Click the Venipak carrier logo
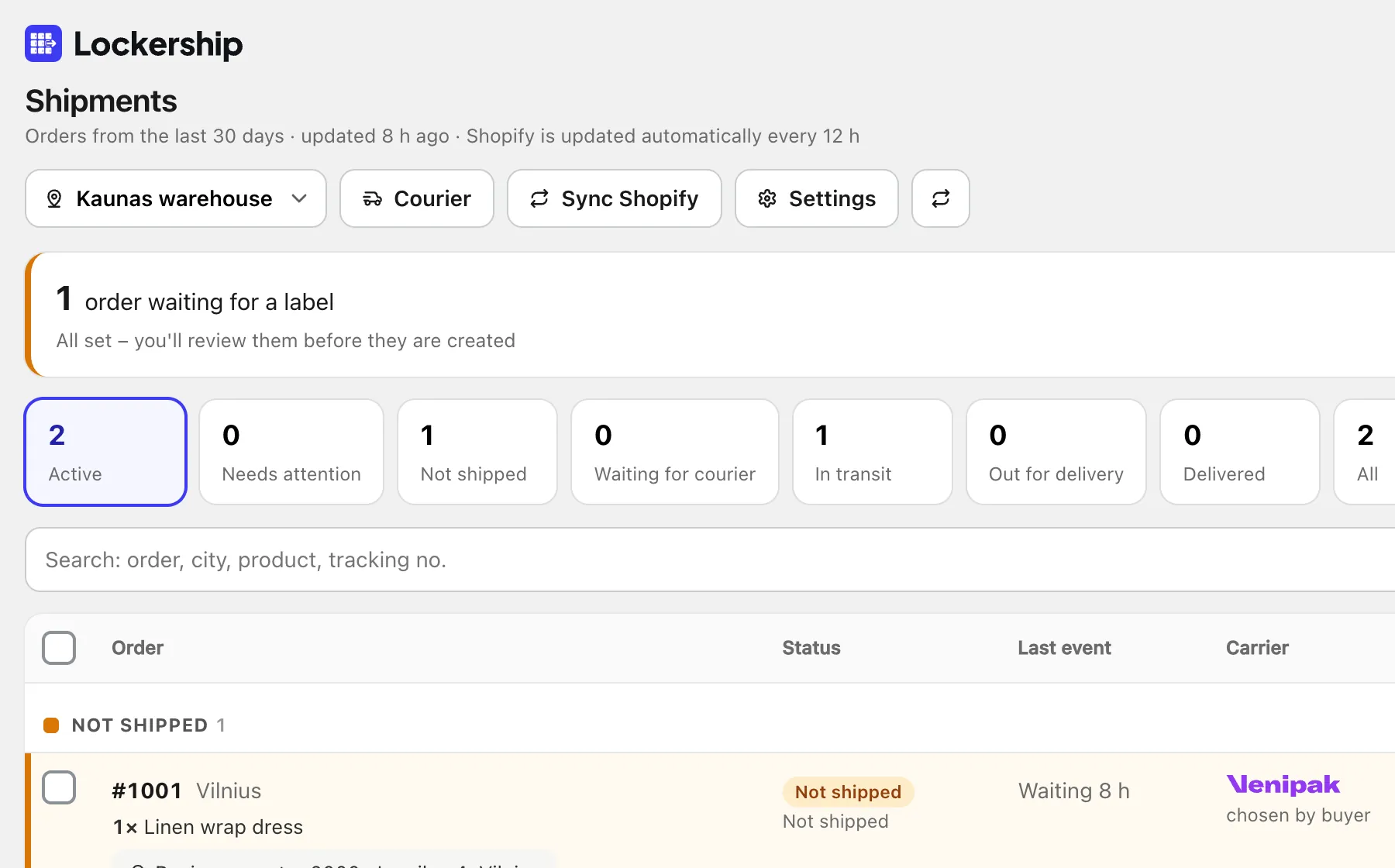This screenshot has height=868, width=1395. coord(1283,784)
